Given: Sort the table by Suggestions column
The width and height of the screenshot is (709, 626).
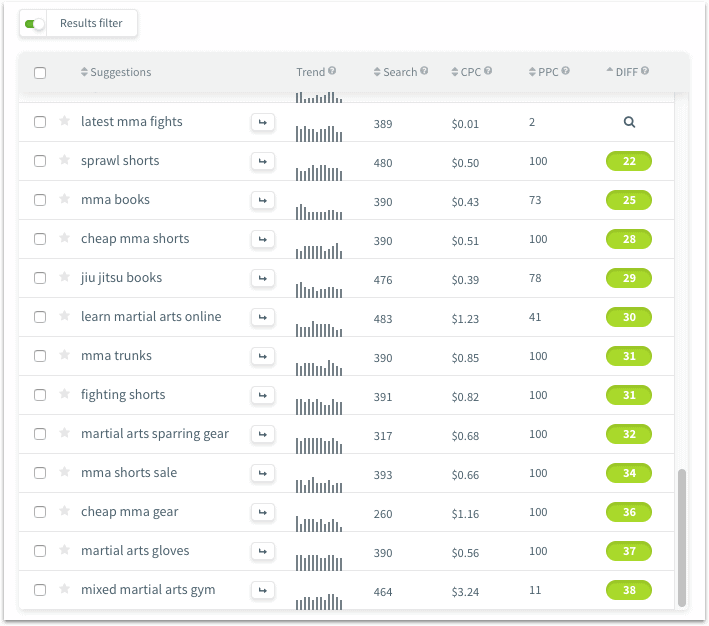Looking at the screenshot, I should coord(115,72).
